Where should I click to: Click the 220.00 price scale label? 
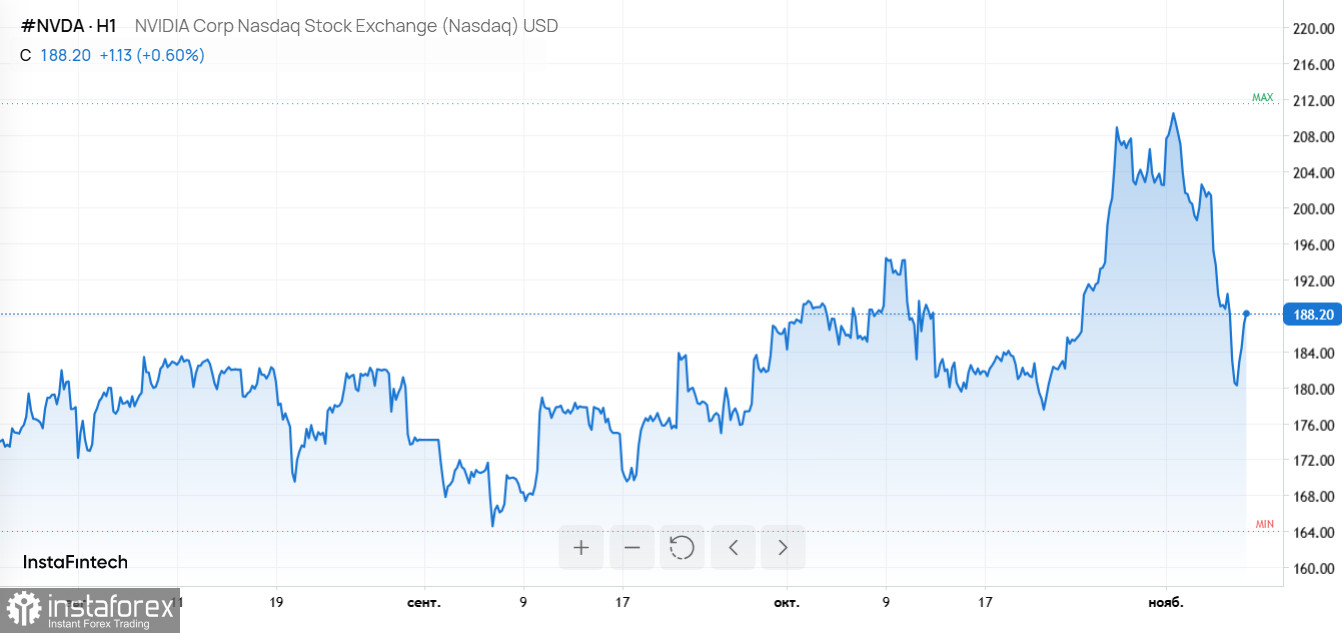[1313, 29]
